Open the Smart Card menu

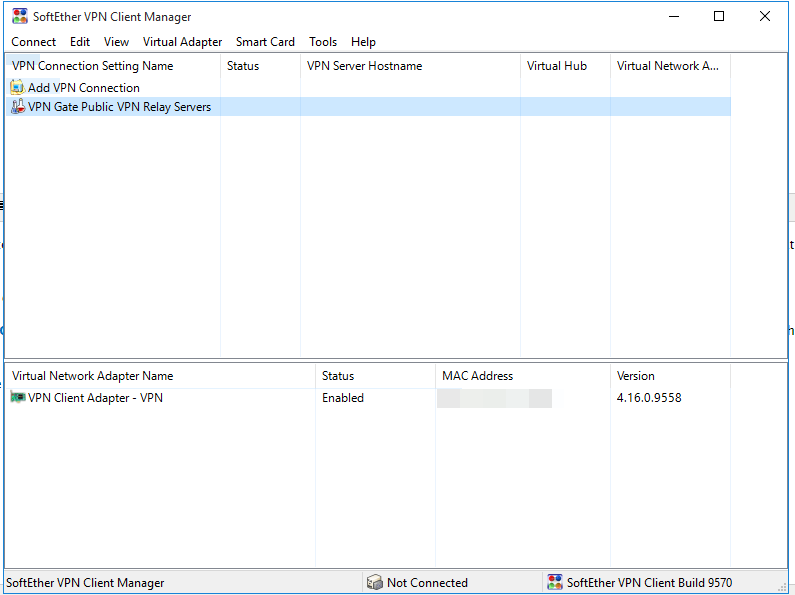[x=265, y=42]
